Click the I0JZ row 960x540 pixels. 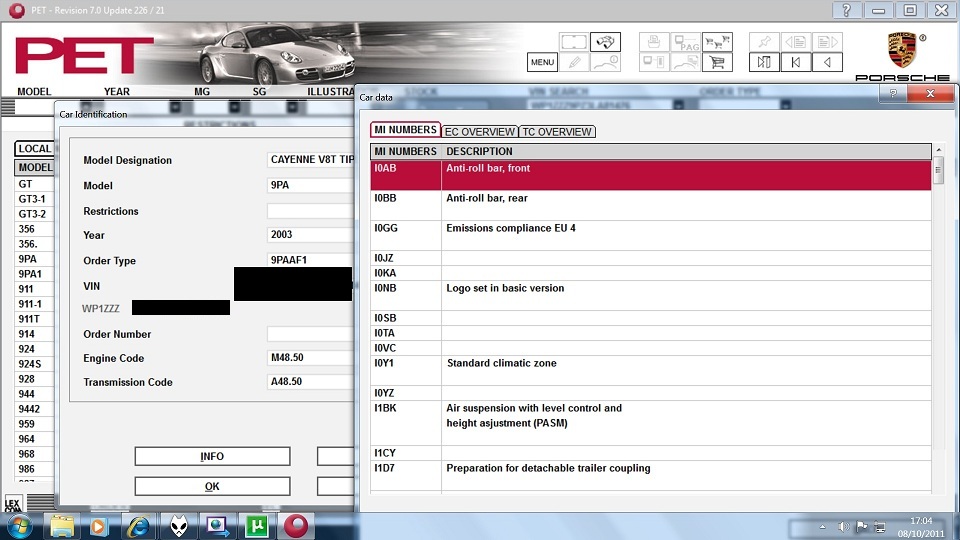pyautogui.click(x=651, y=258)
